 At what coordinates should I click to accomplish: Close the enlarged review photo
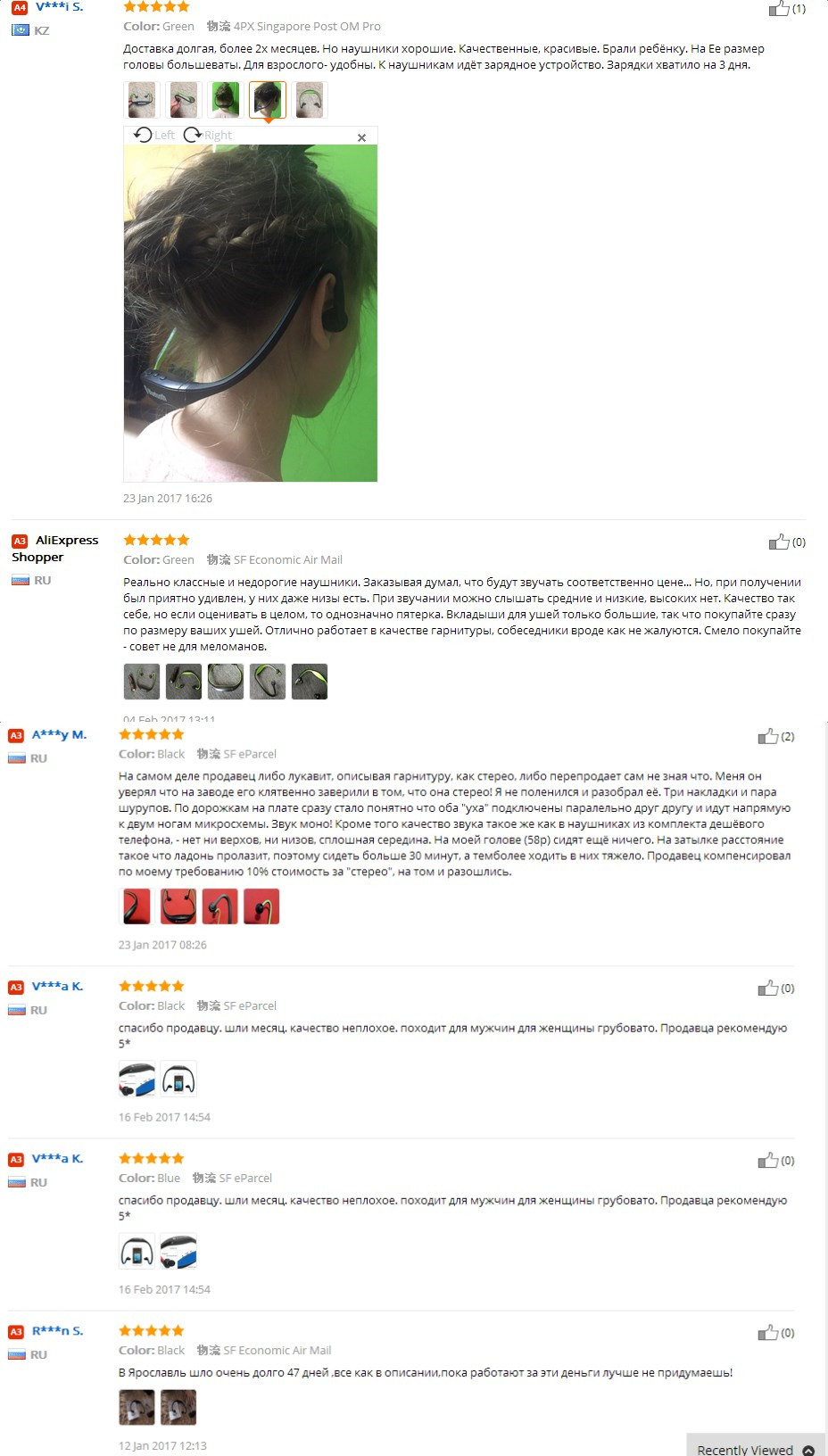click(x=361, y=137)
